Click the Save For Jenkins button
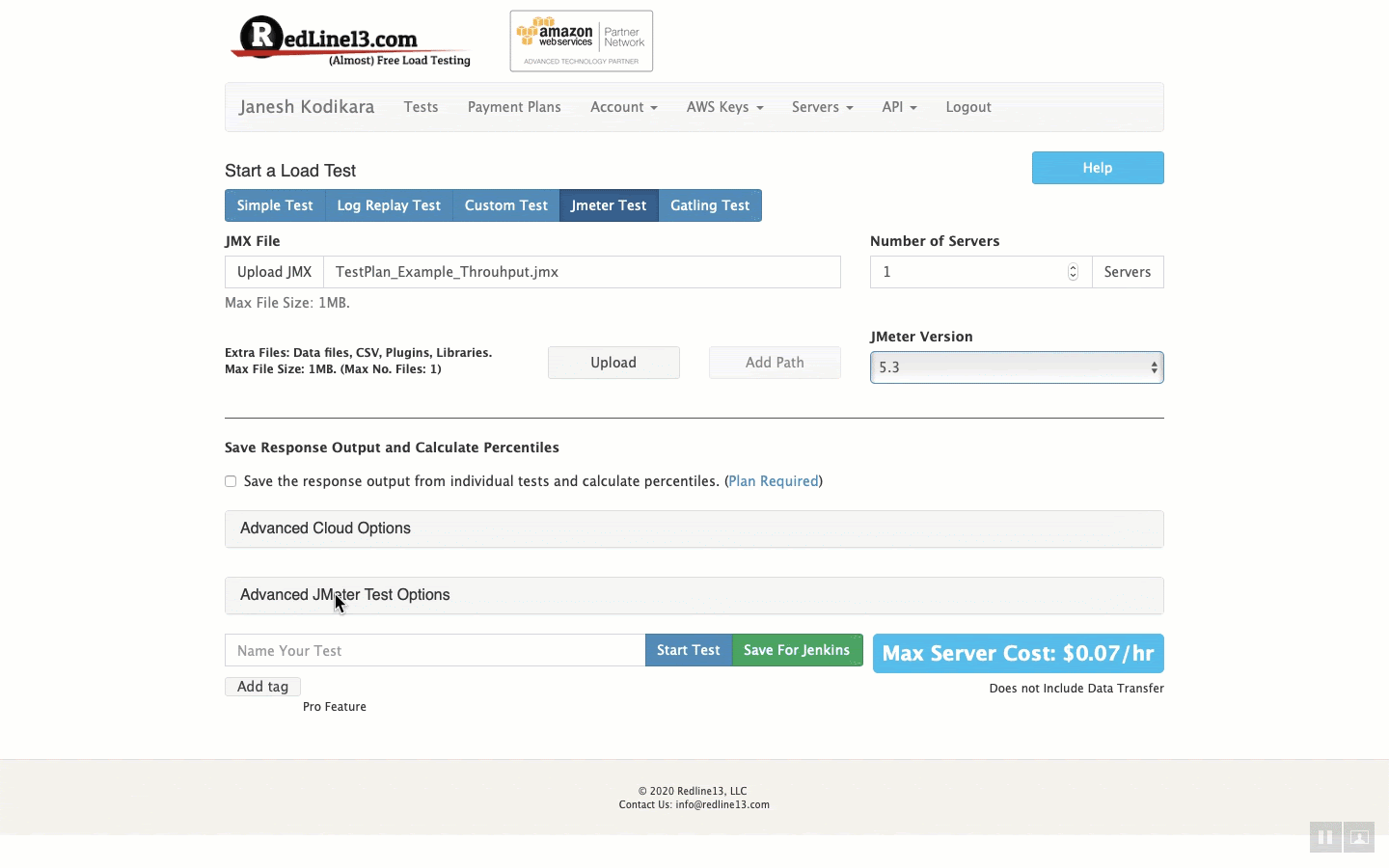The width and height of the screenshot is (1389, 868). [797, 650]
